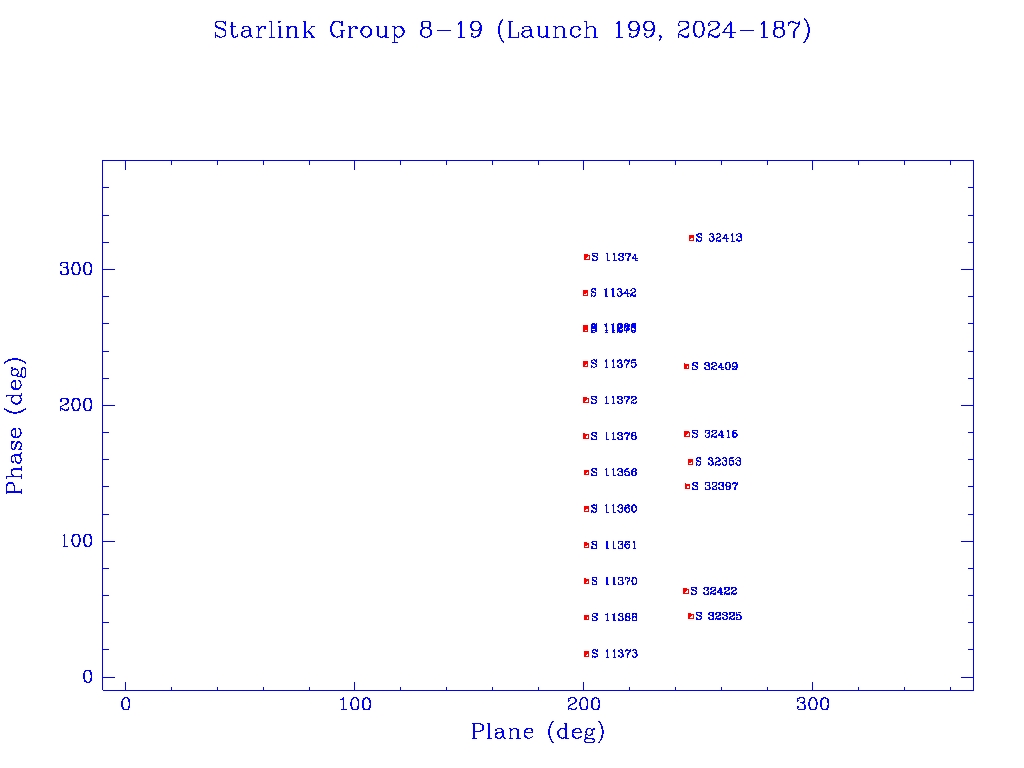Click the S 11376 satellite label
The width and height of the screenshot is (1024, 768).
point(613,436)
